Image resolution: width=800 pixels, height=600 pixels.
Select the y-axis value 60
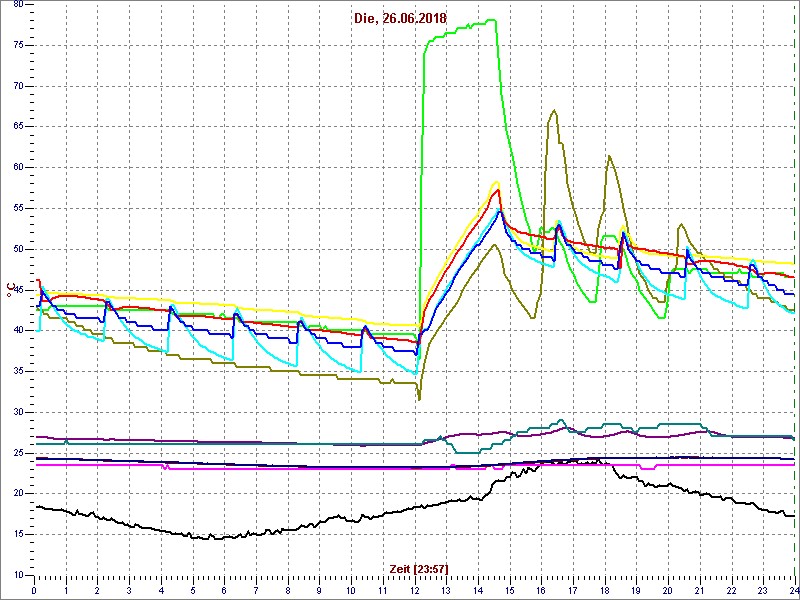tap(17, 168)
